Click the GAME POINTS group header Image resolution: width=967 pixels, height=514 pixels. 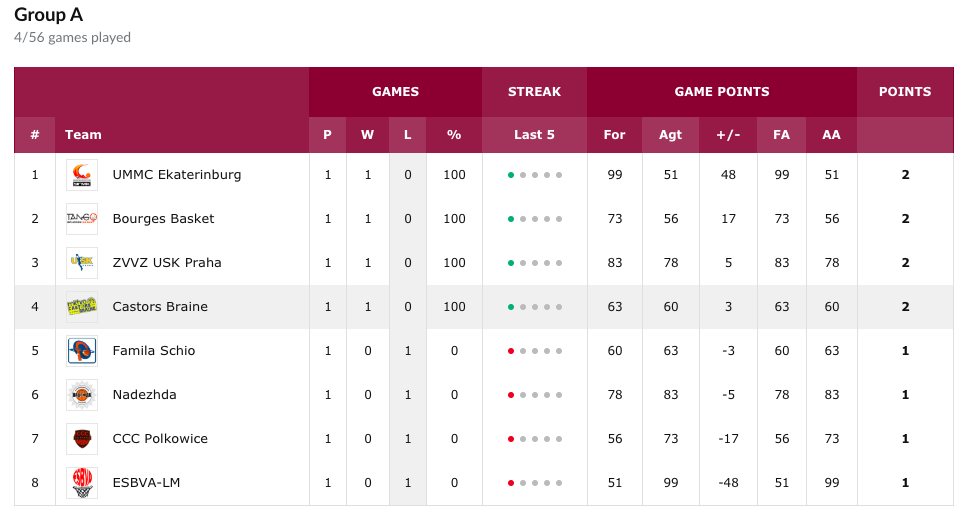[x=722, y=92]
